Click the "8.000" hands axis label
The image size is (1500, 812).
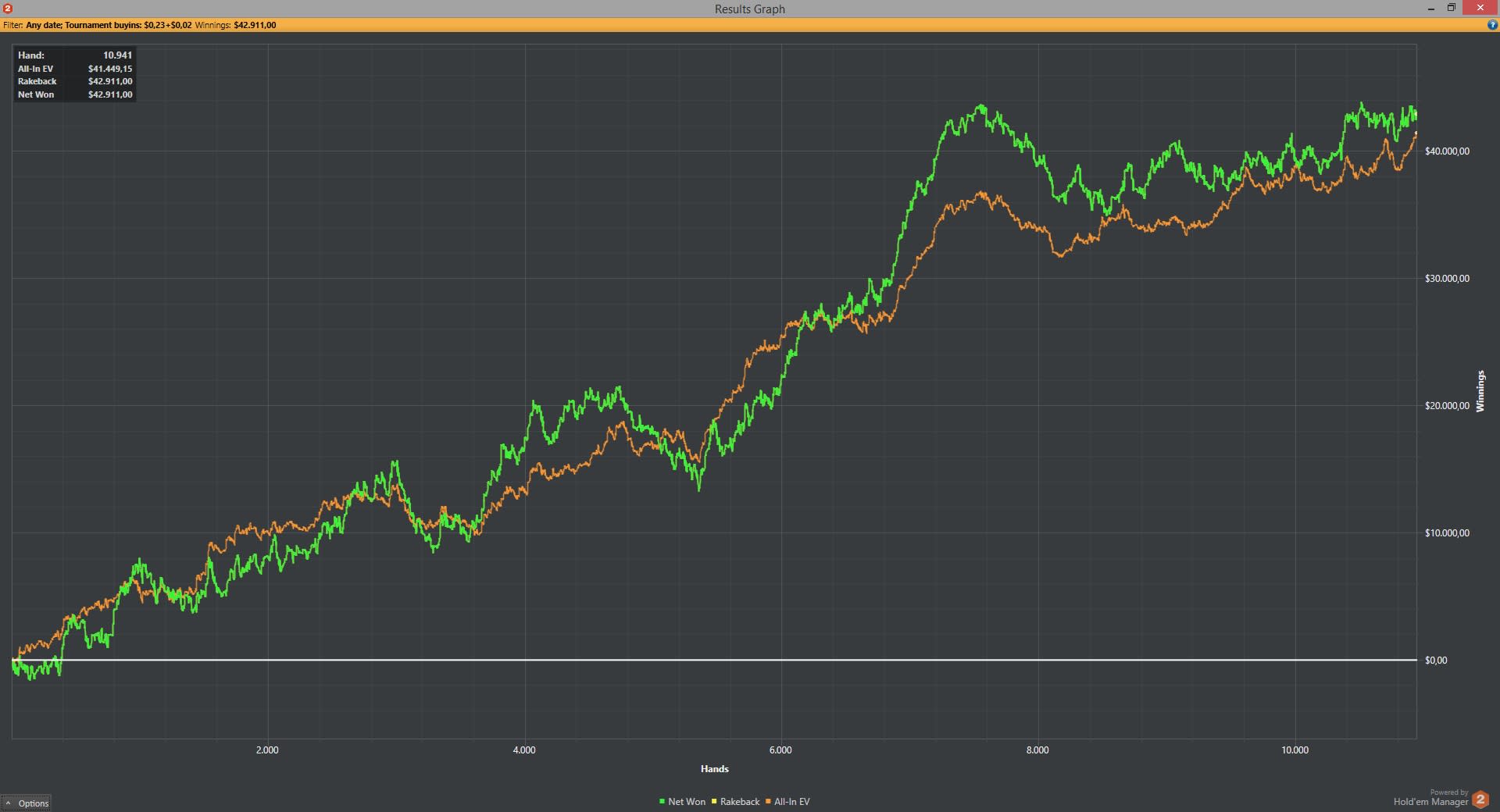1037,750
